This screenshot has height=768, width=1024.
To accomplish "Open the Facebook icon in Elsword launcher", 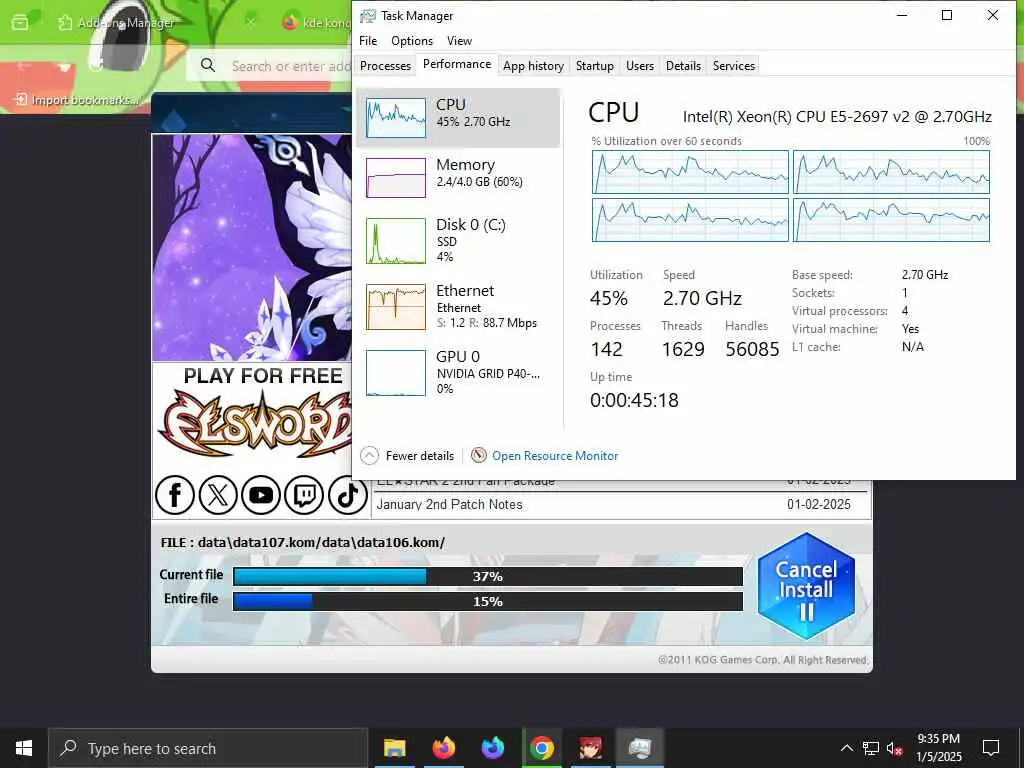I will tap(174, 495).
